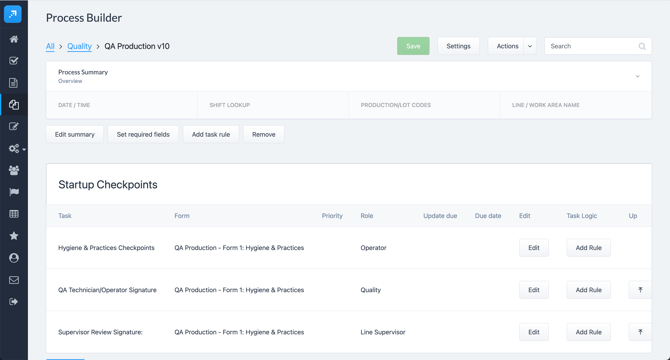This screenshot has height=360, width=670.
Task: Open the user profile sidebar icon
Action: pos(14,258)
